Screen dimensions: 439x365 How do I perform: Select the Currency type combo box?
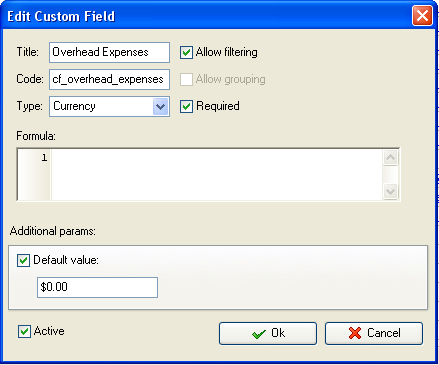tap(109, 107)
